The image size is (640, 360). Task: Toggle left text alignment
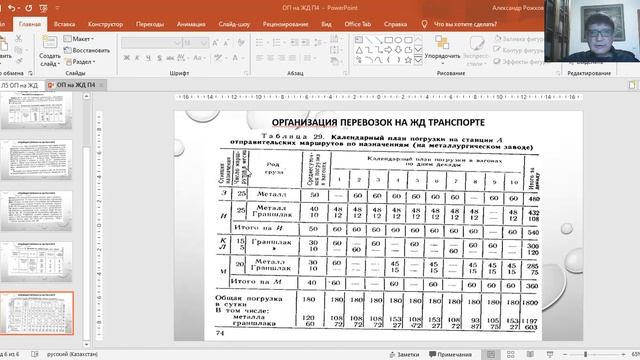[260, 58]
